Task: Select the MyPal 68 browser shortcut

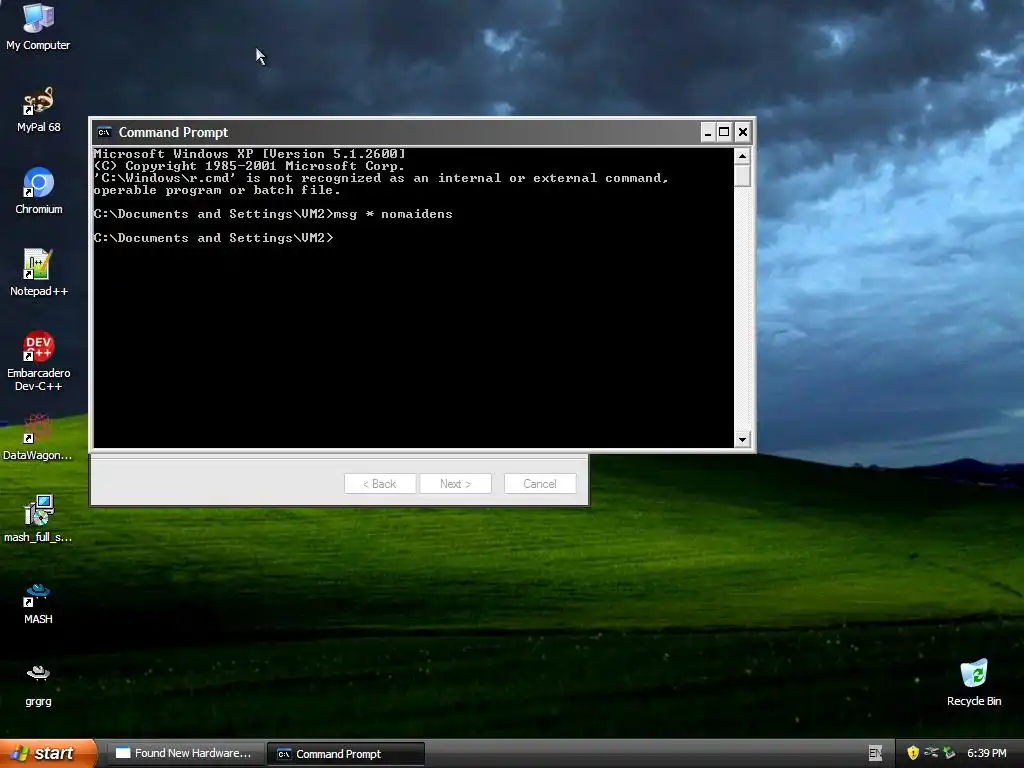Action: tap(38, 110)
